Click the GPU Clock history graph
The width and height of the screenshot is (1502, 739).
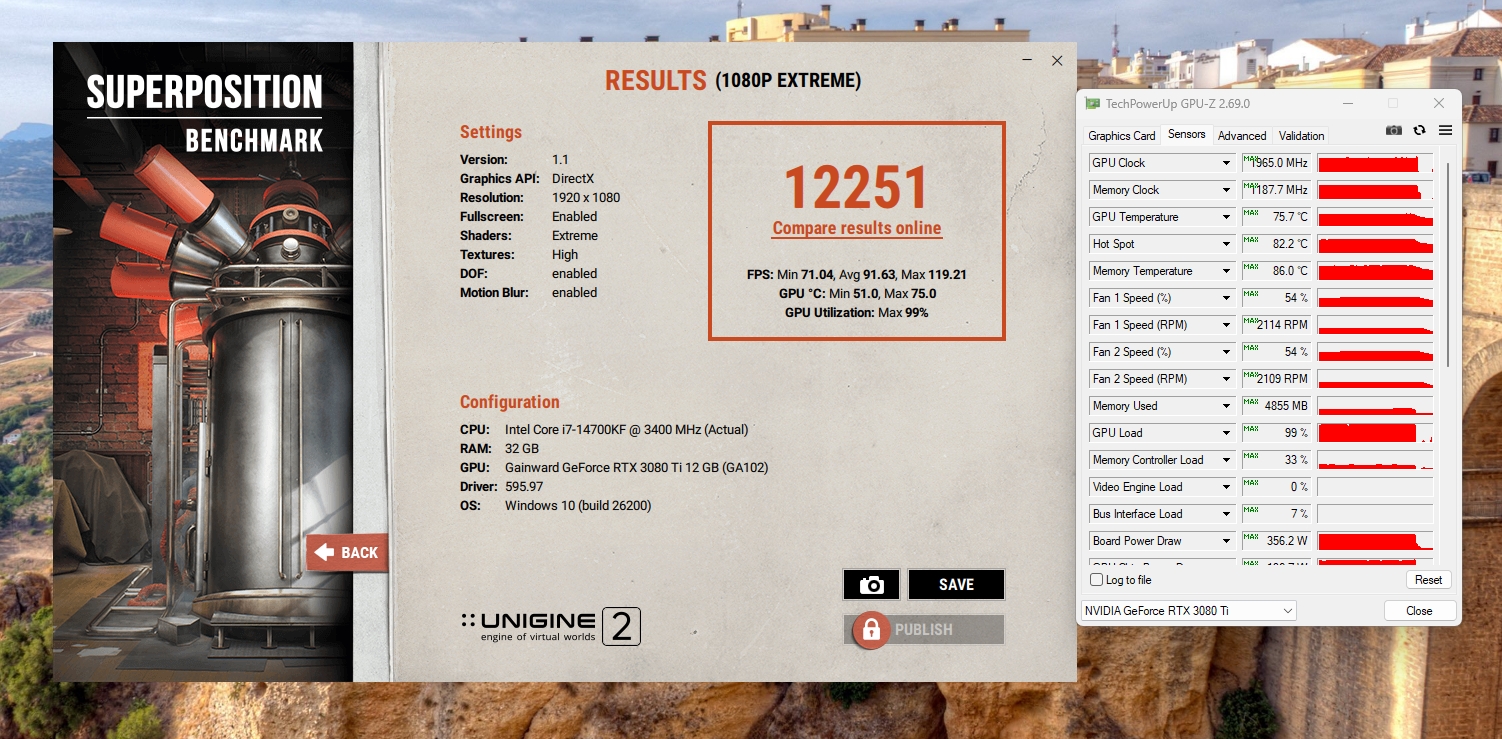tap(1375, 163)
